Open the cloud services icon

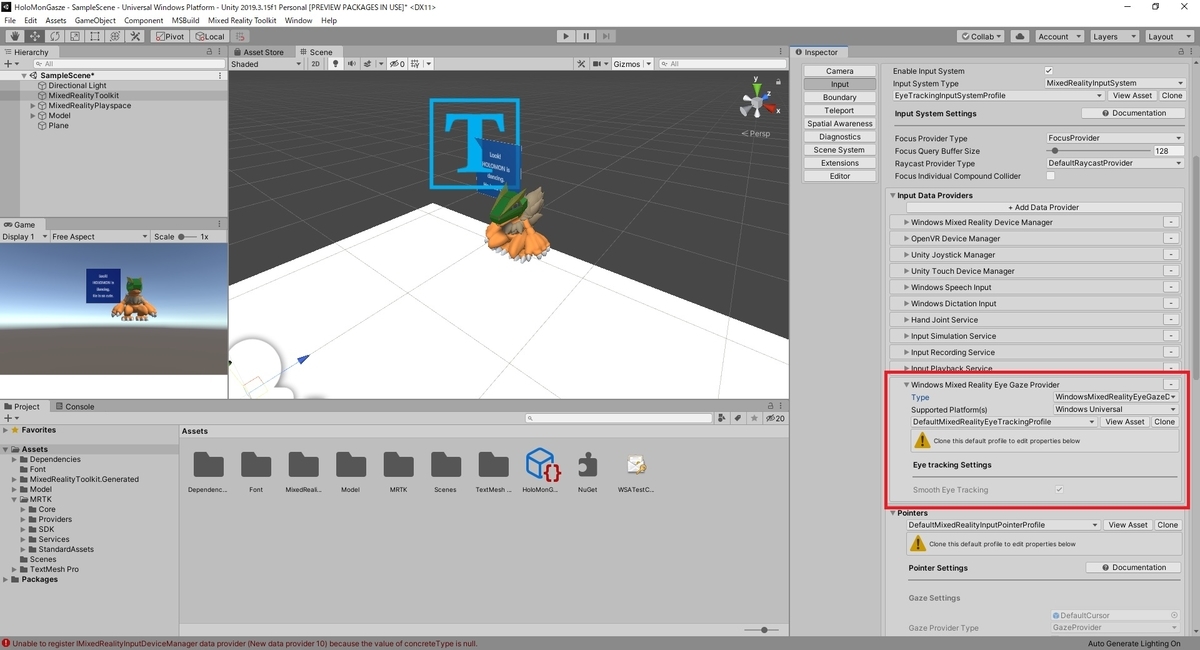(x=1019, y=36)
